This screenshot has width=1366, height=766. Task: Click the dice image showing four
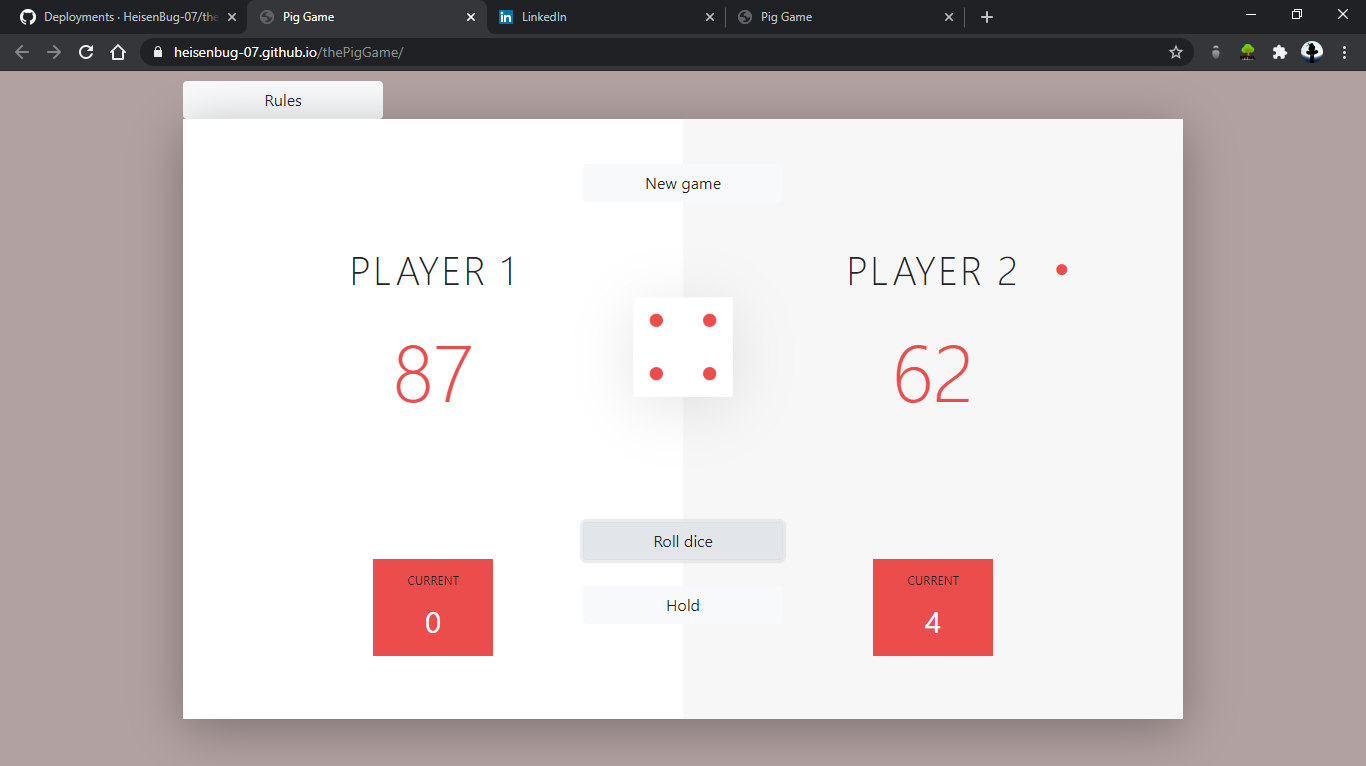[x=683, y=347]
